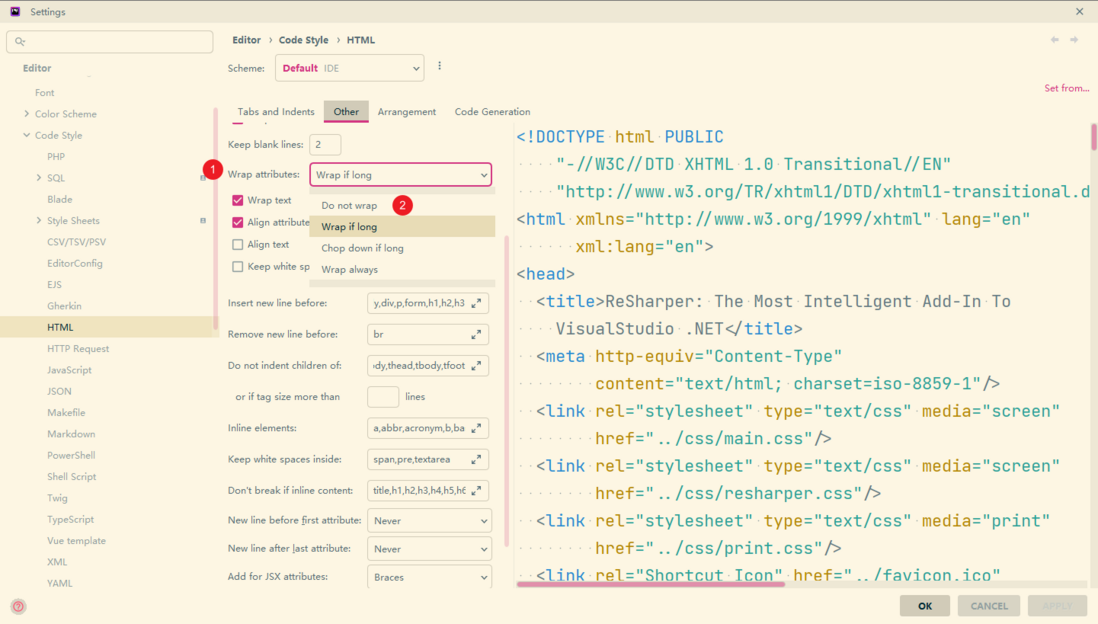Choose 'Chop down if long' option
The height and width of the screenshot is (624, 1098).
[402, 248]
